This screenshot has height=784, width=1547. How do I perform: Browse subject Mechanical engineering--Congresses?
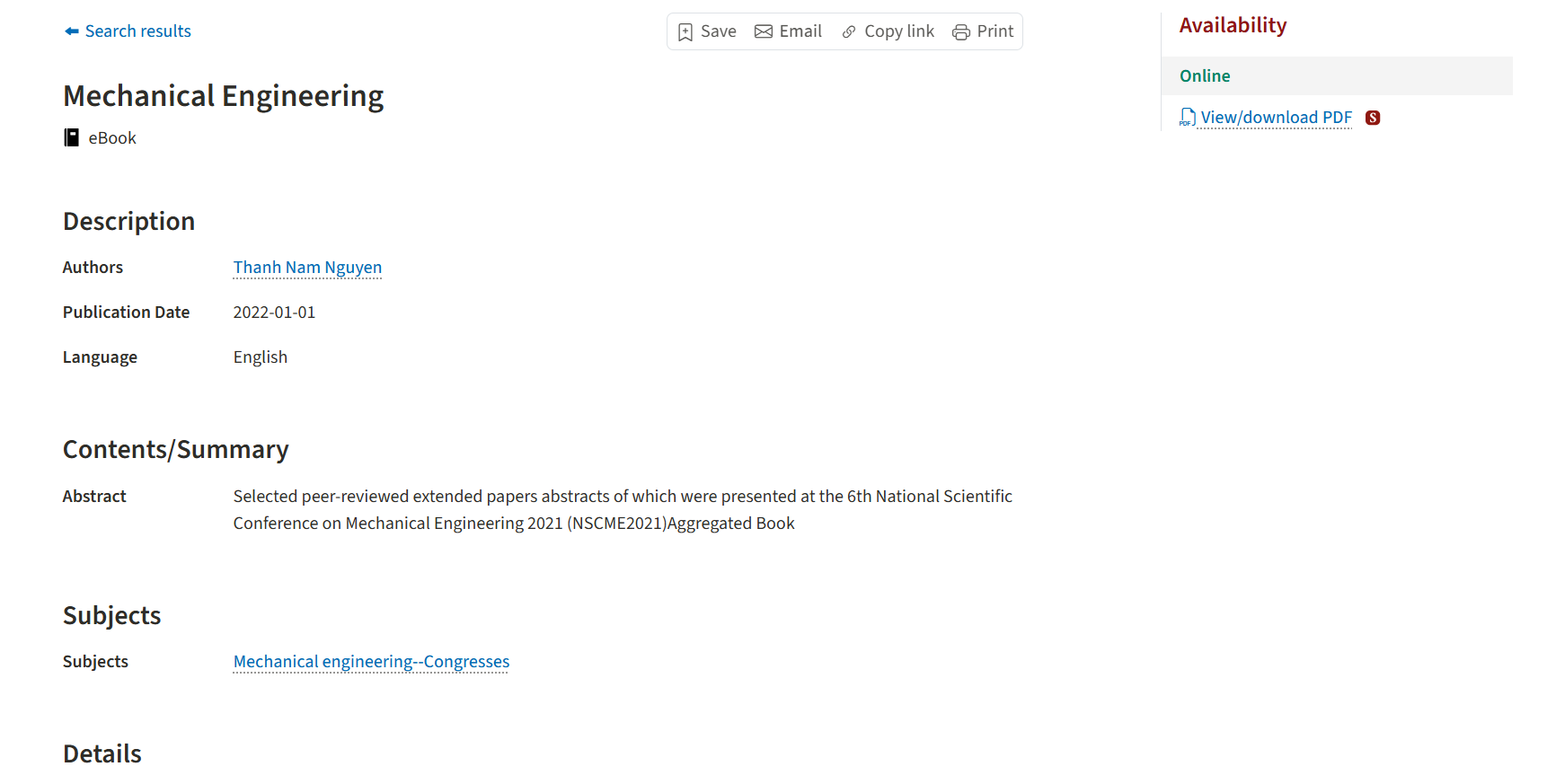pyautogui.click(x=370, y=661)
